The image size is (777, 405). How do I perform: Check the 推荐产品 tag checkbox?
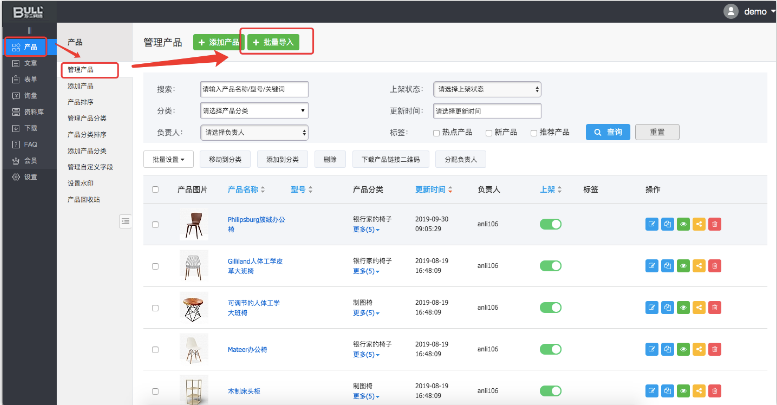coord(534,133)
